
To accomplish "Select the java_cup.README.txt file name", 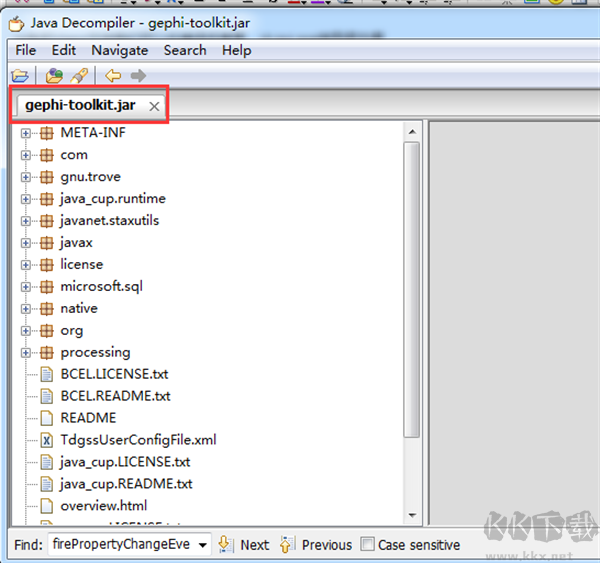I will coord(126,484).
